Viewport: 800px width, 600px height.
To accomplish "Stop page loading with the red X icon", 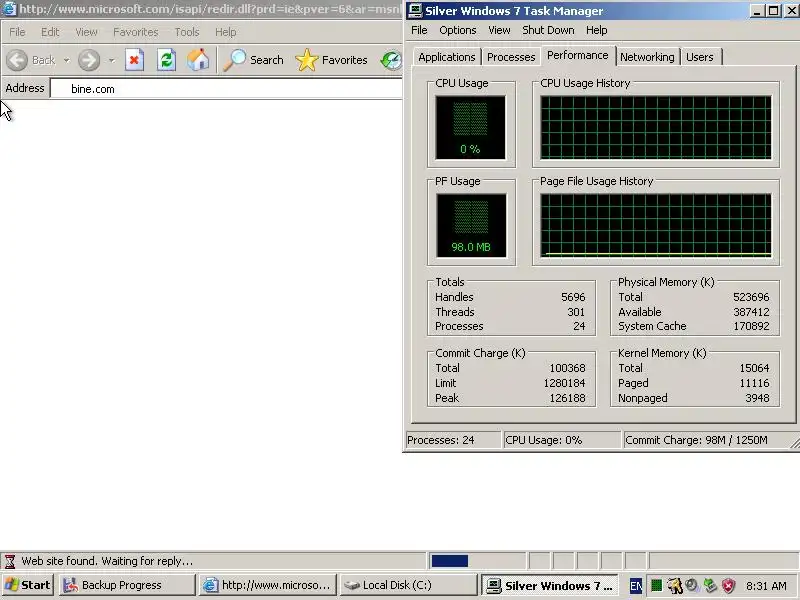I will 134,60.
